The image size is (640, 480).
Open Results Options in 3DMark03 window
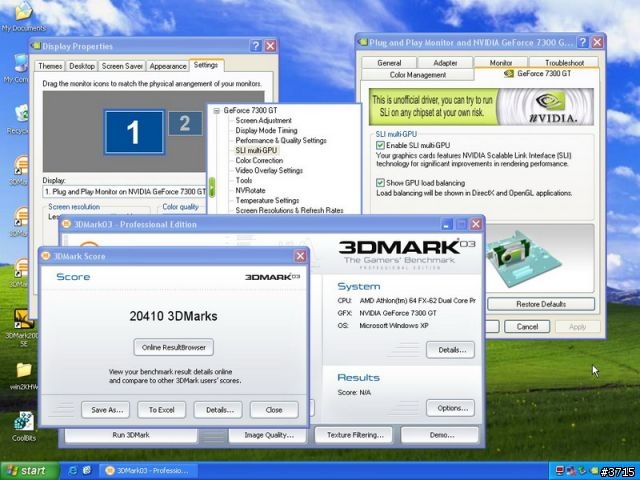coord(451,408)
